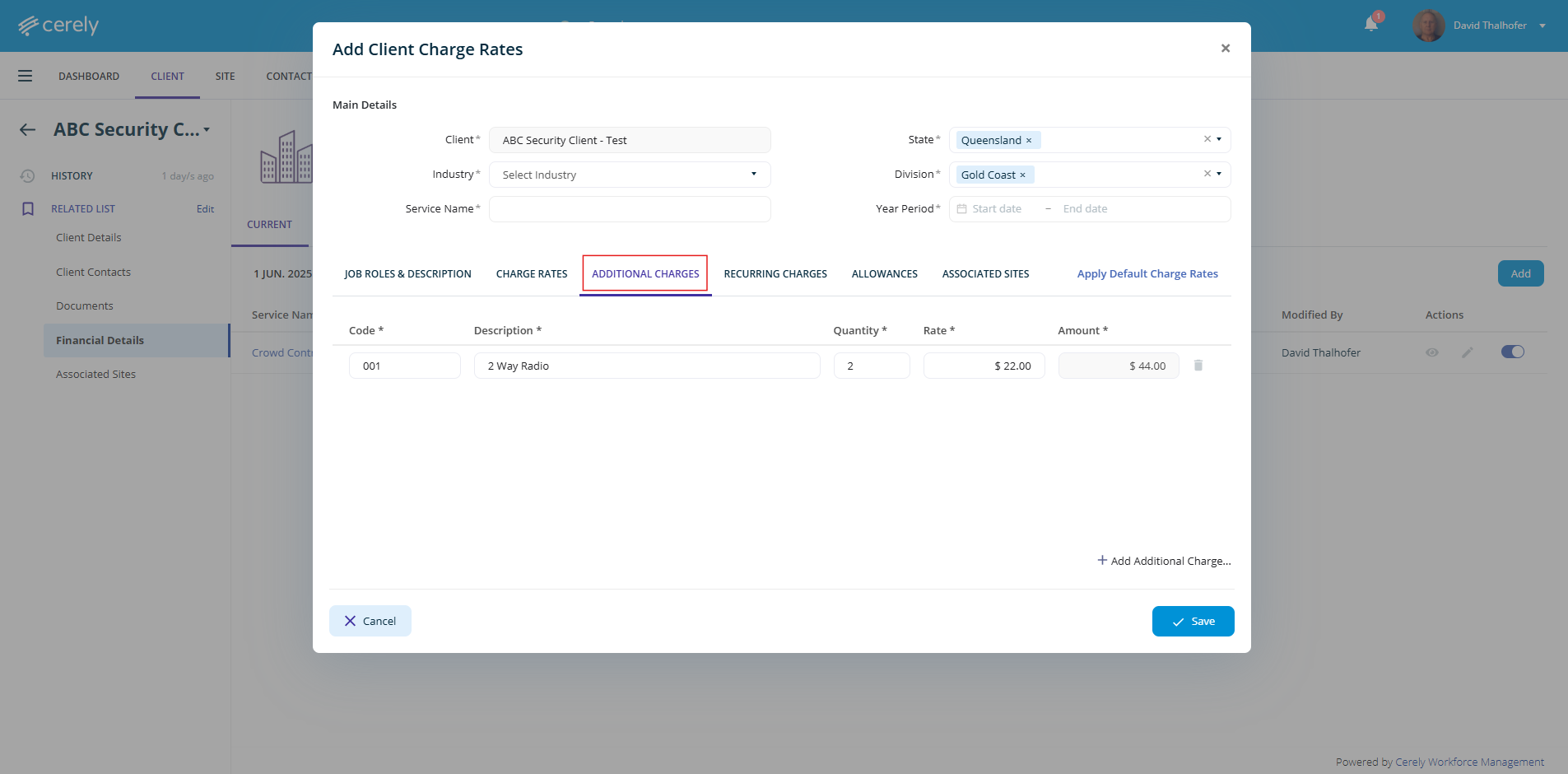Delete the 2 Way Radio charge row
The height and width of the screenshot is (774, 1568).
click(x=1198, y=366)
